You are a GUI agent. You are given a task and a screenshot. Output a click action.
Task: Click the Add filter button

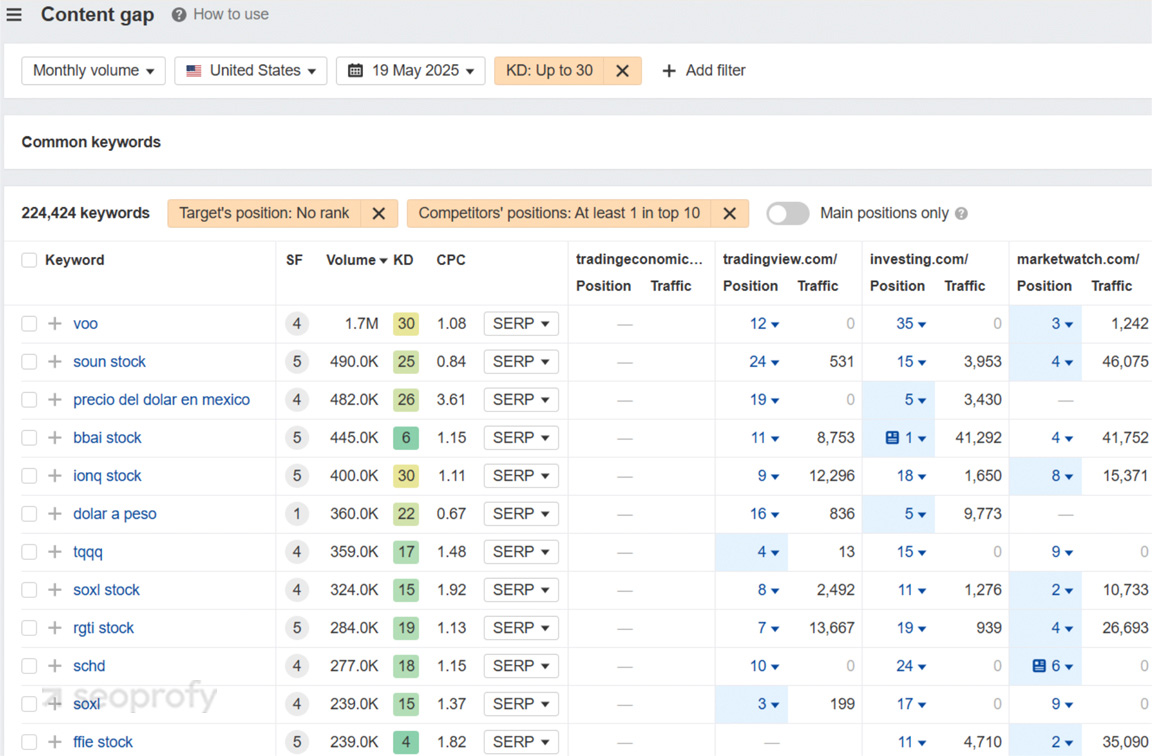pyautogui.click(x=704, y=71)
